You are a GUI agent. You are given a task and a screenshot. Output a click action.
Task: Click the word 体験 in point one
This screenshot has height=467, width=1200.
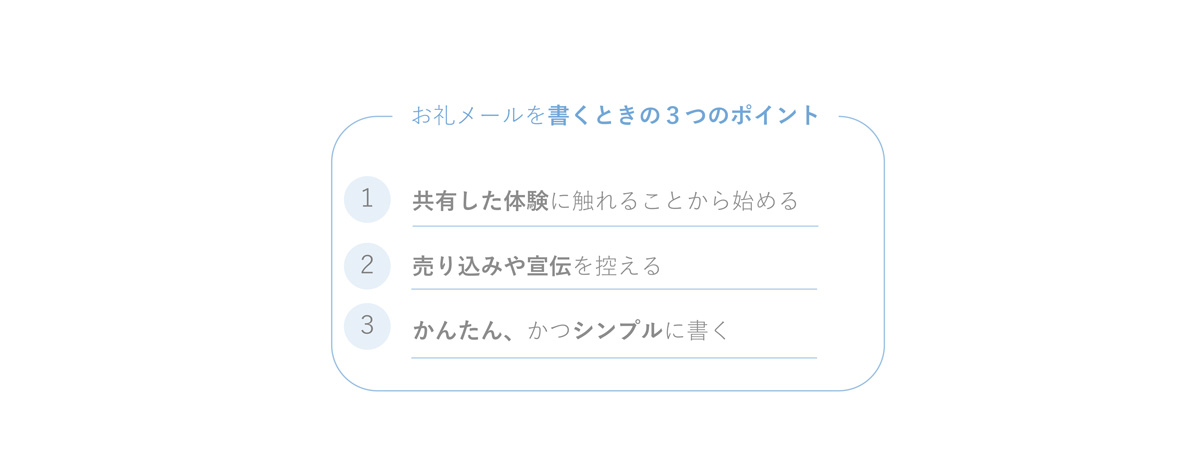(x=526, y=201)
